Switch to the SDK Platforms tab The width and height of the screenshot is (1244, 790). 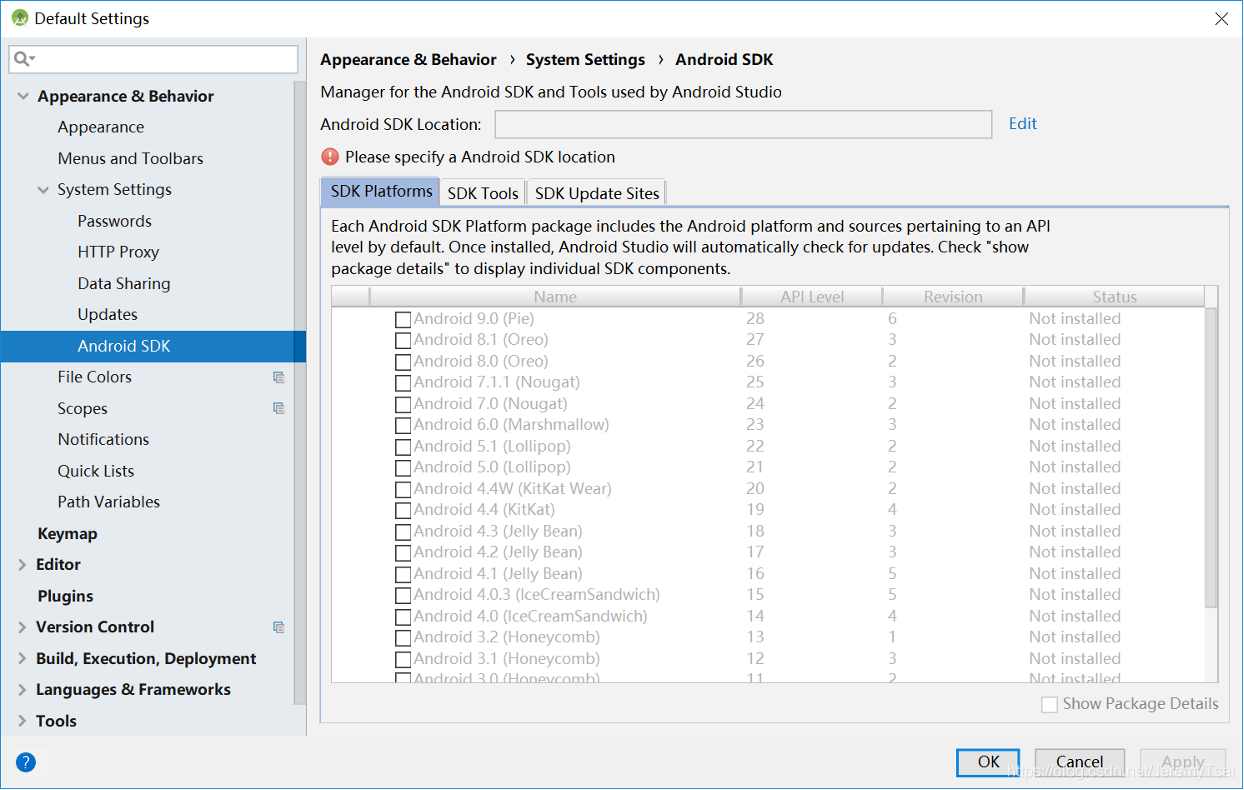381,191
